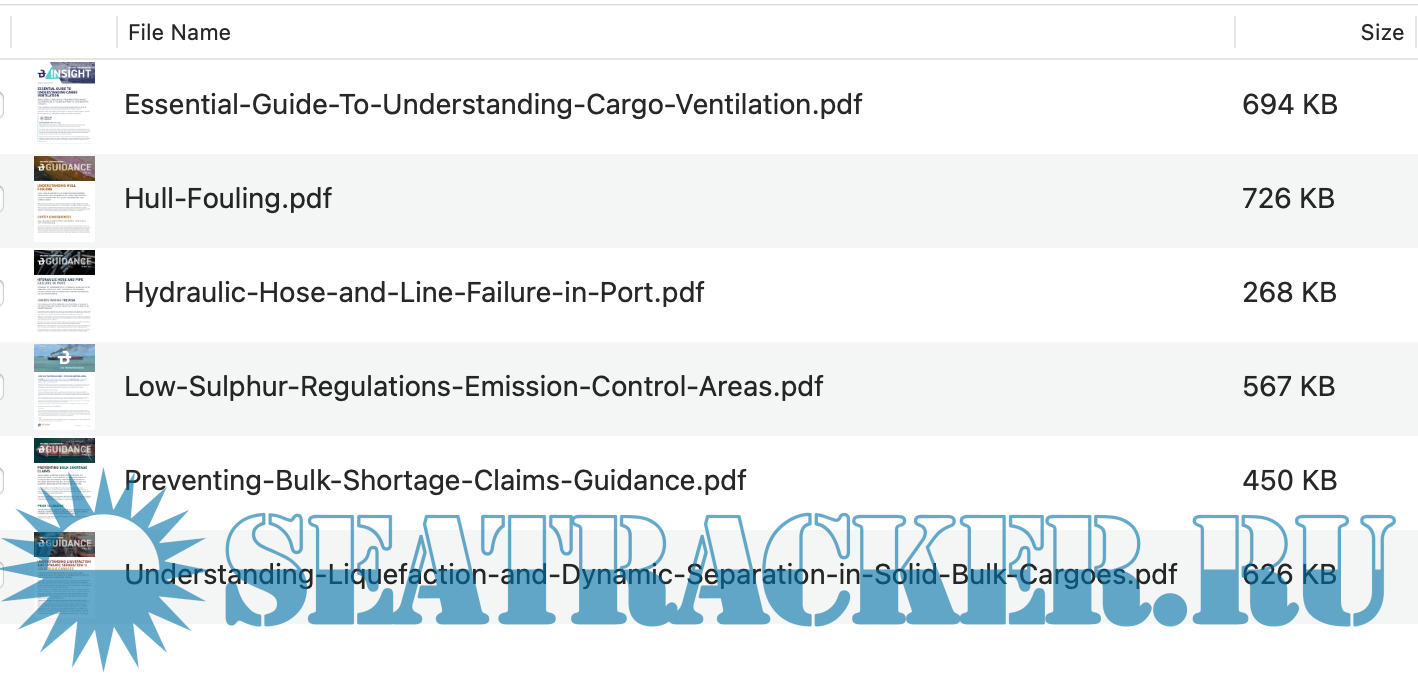Tick the checkbox for the Hull-Fouling.pdf row
This screenshot has width=1418, height=674.
[2, 198]
